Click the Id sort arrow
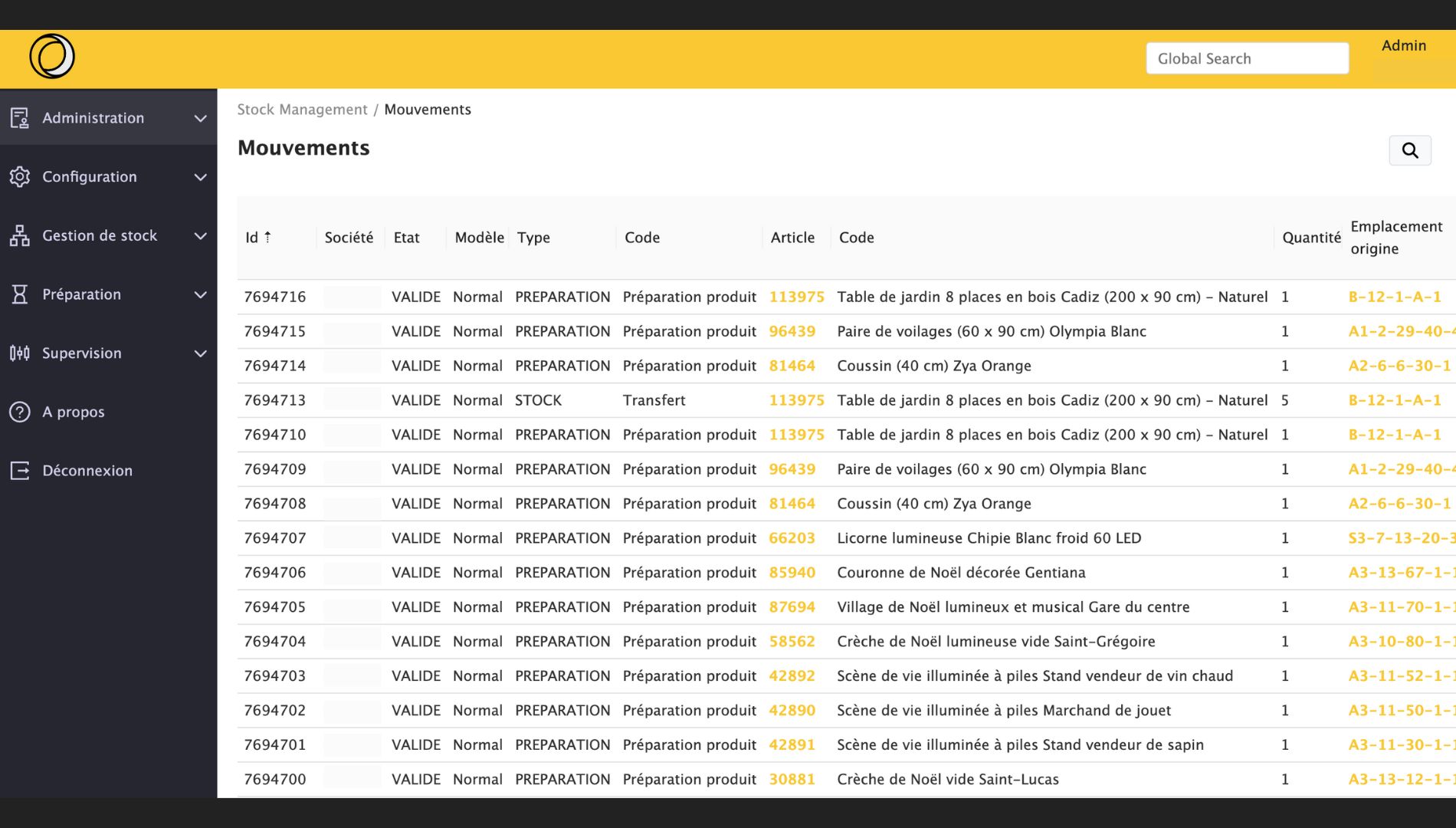 pos(267,237)
